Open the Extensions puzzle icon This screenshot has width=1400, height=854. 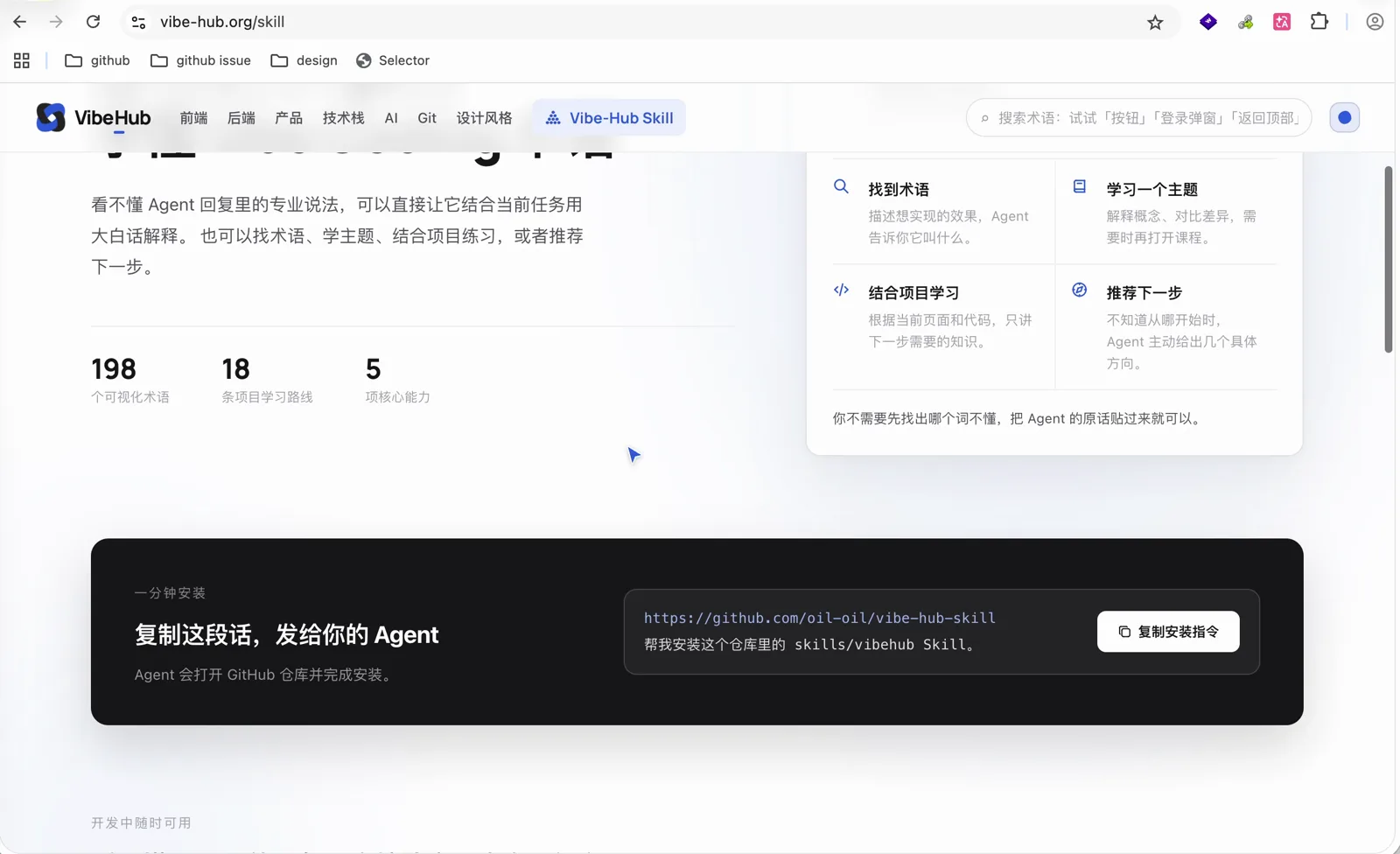coord(1319,22)
